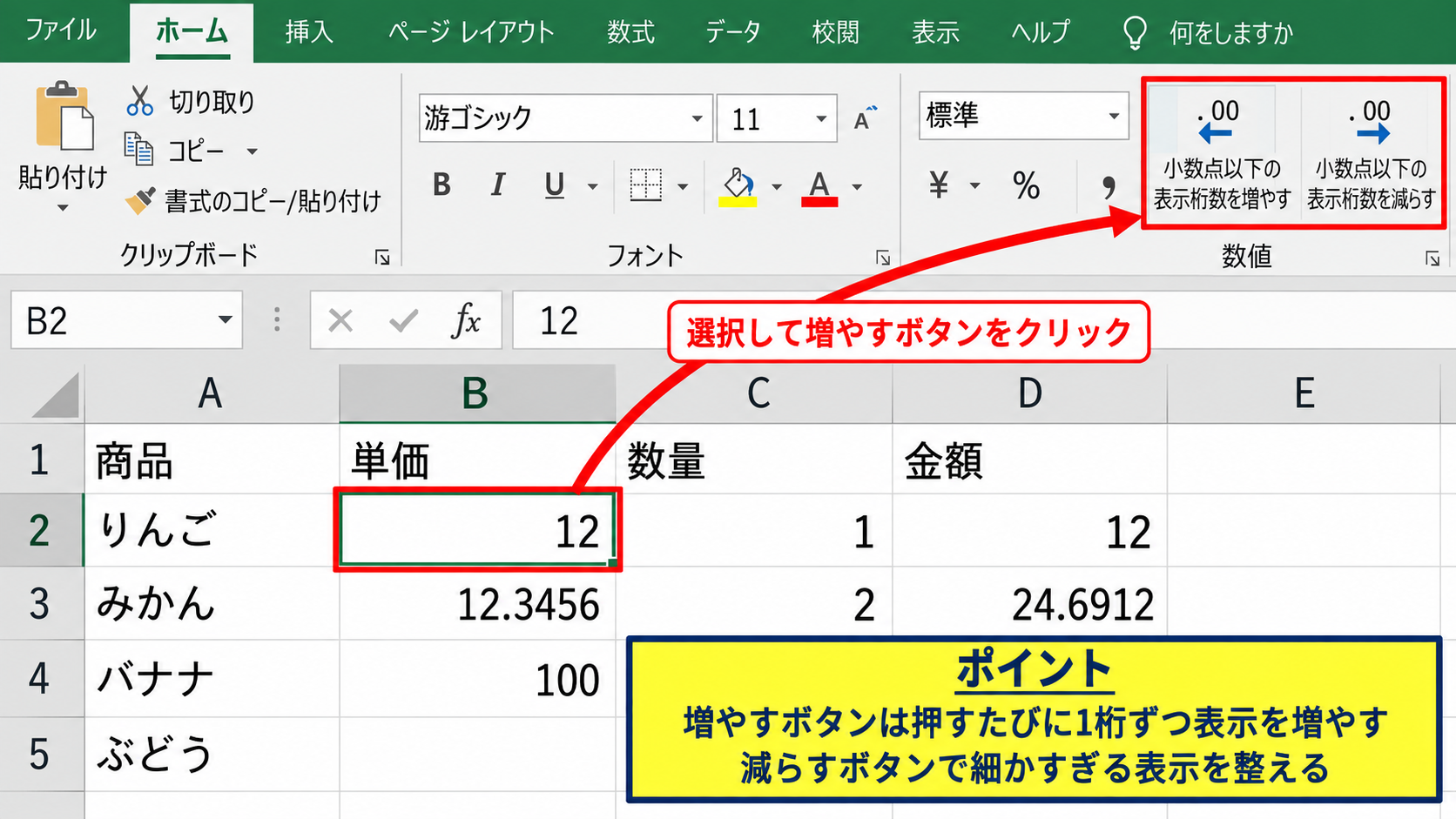Expand the 標準 number format dropdown

[1114, 116]
